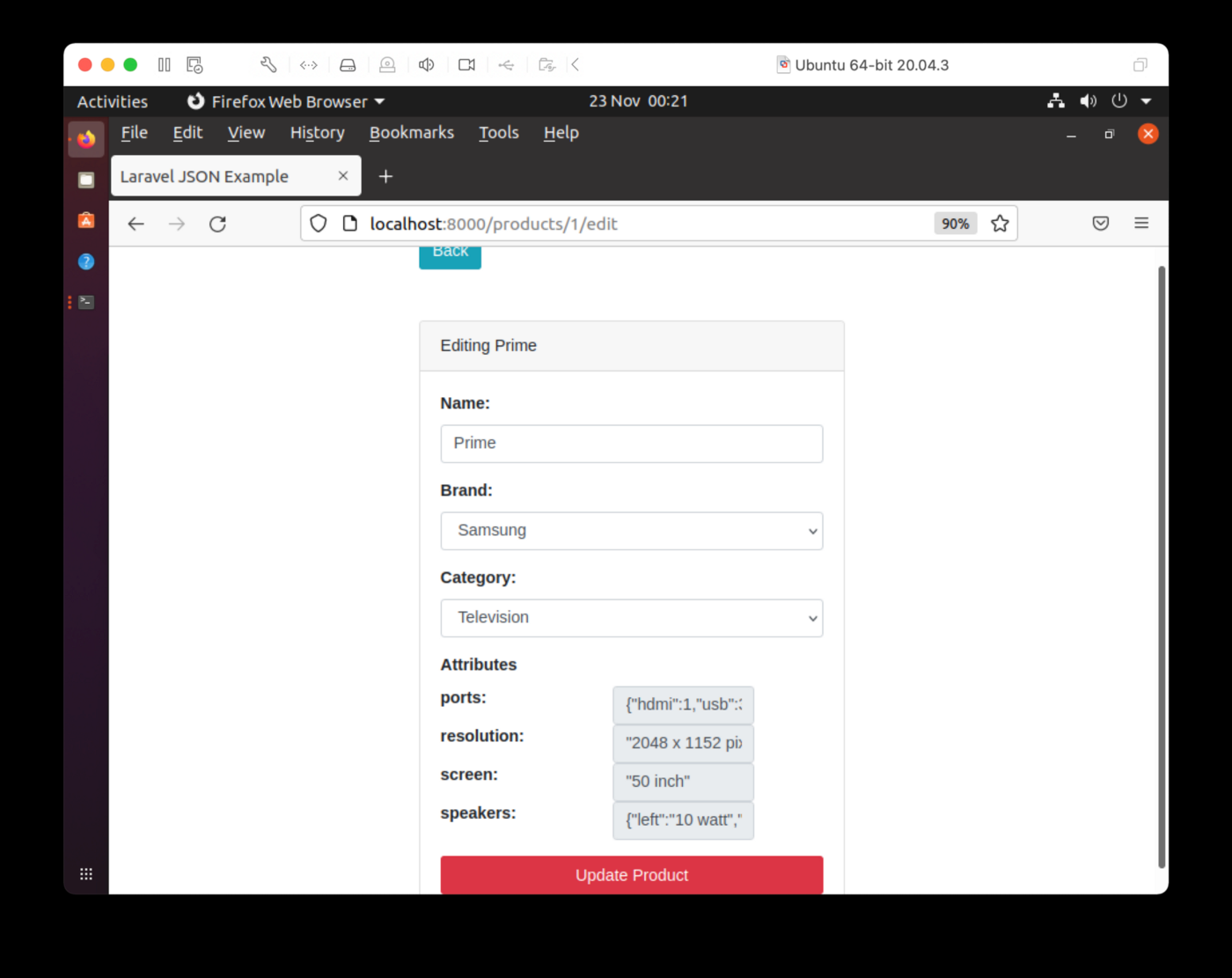Open the Tools menu
This screenshot has height=978, width=1232.
point(499,133)
